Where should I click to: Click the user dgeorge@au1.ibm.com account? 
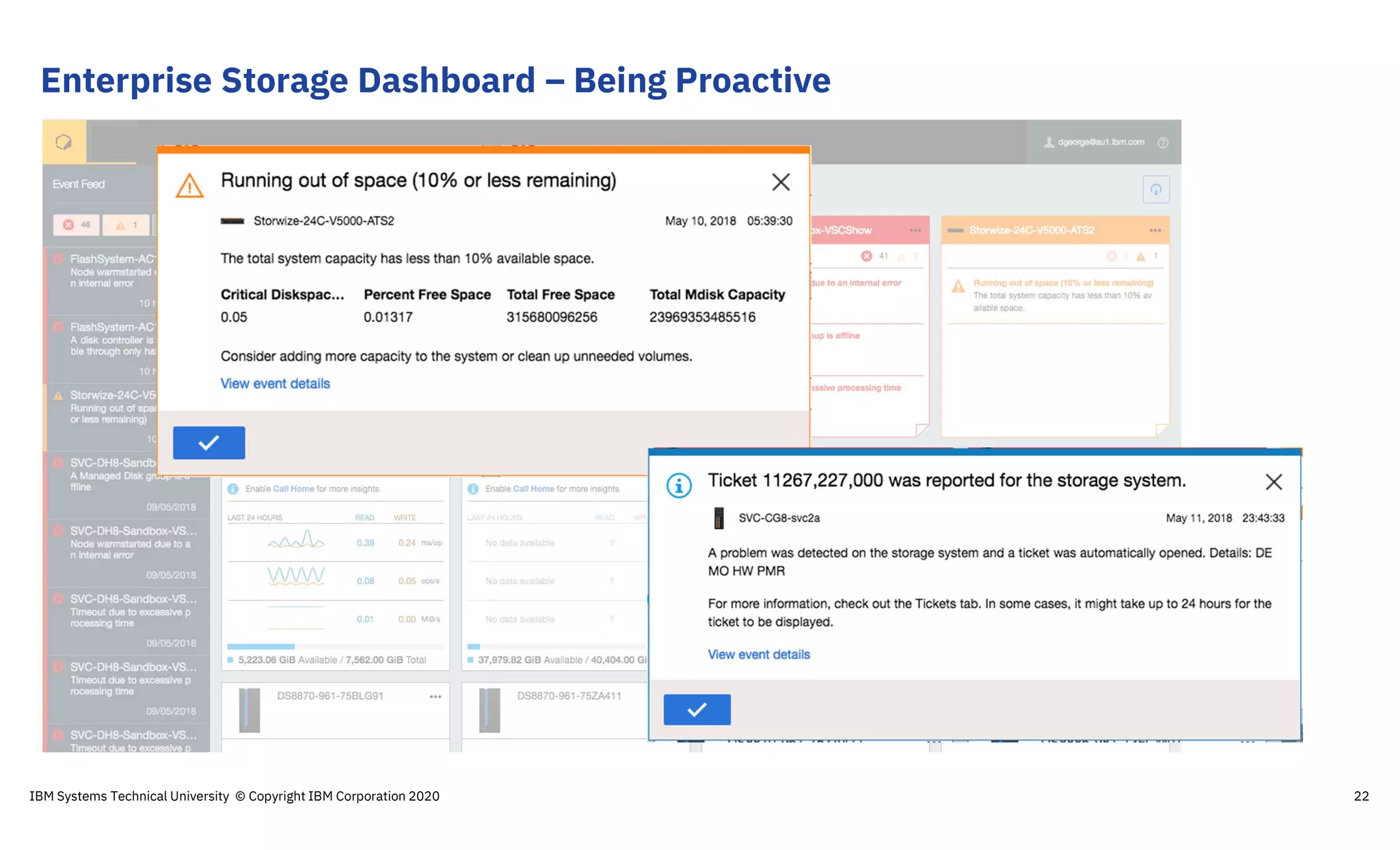tap(1094, 142)
